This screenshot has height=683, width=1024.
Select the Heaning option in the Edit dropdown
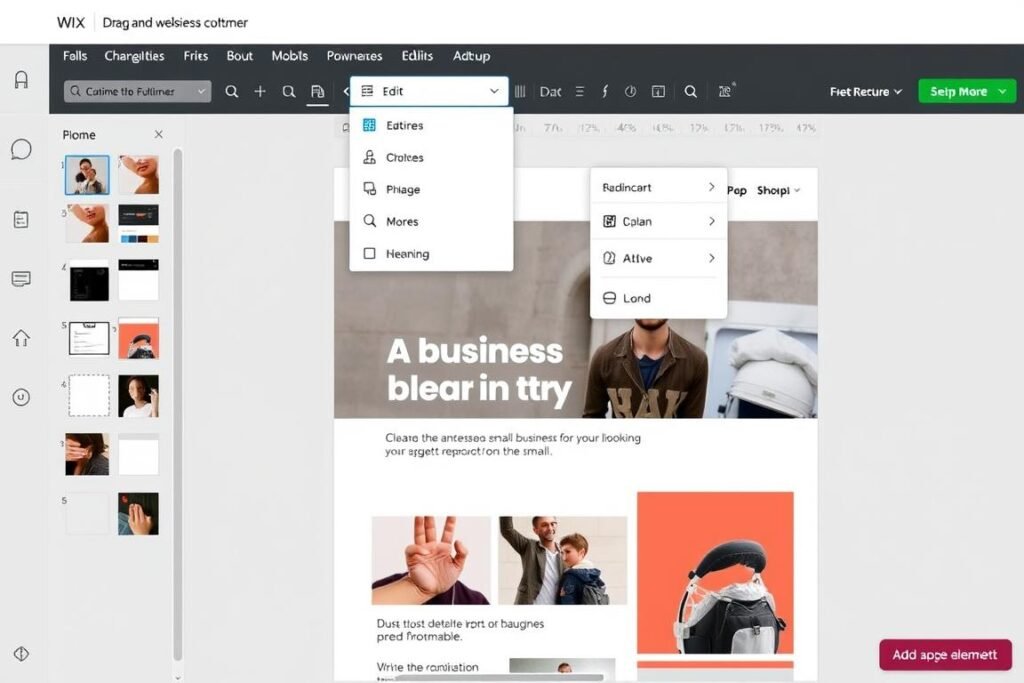(x=404, y=253)
